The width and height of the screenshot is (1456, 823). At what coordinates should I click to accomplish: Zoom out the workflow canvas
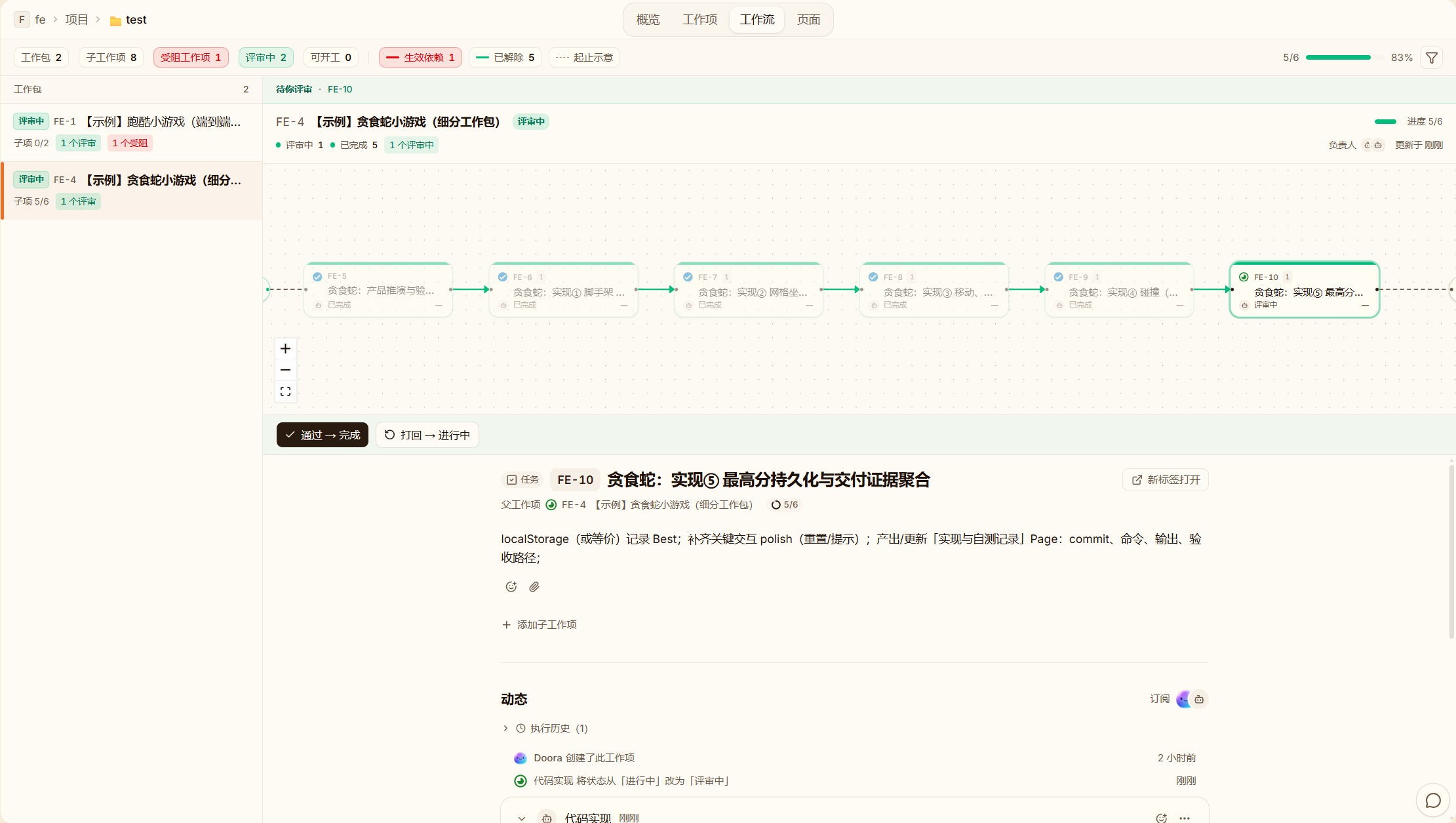coord(285,370)
